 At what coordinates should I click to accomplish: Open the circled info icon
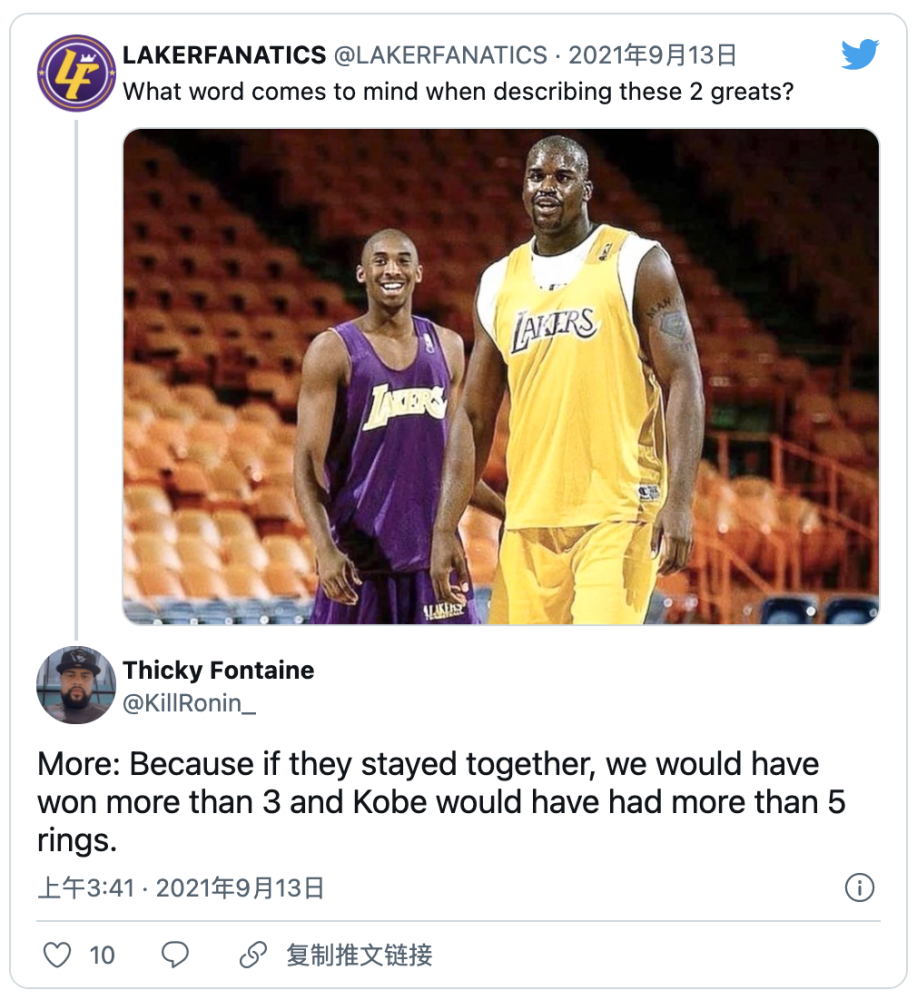coord(859,887)
